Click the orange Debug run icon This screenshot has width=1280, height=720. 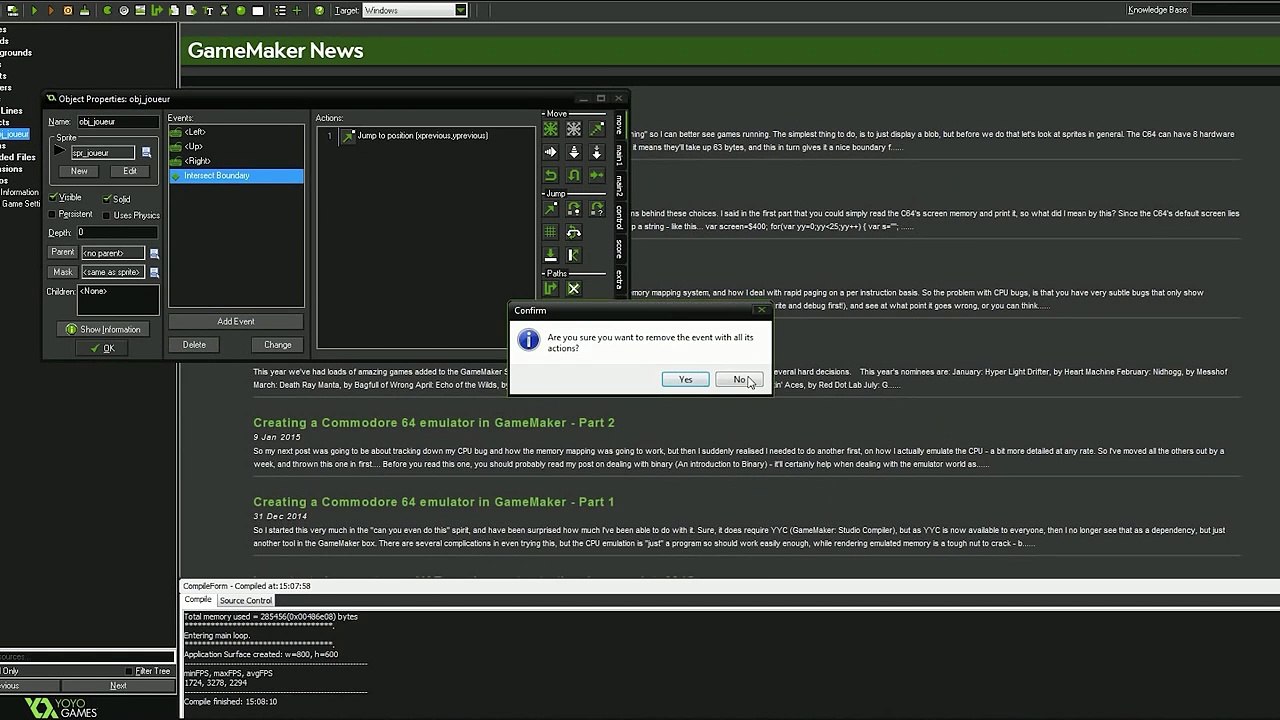coord(50,10)
